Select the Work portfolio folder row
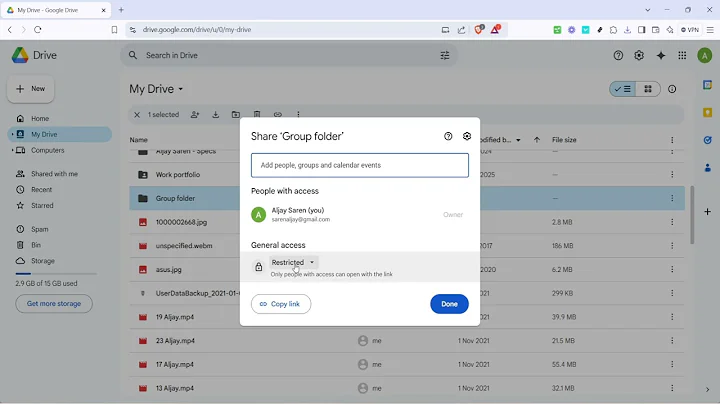Screen dimensions: 720x404 [406, 174]
